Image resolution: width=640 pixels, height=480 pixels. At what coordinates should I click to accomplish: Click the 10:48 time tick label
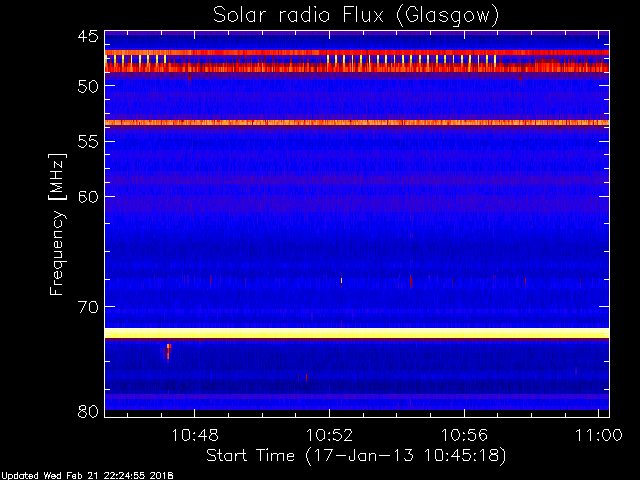pos(195,435)
